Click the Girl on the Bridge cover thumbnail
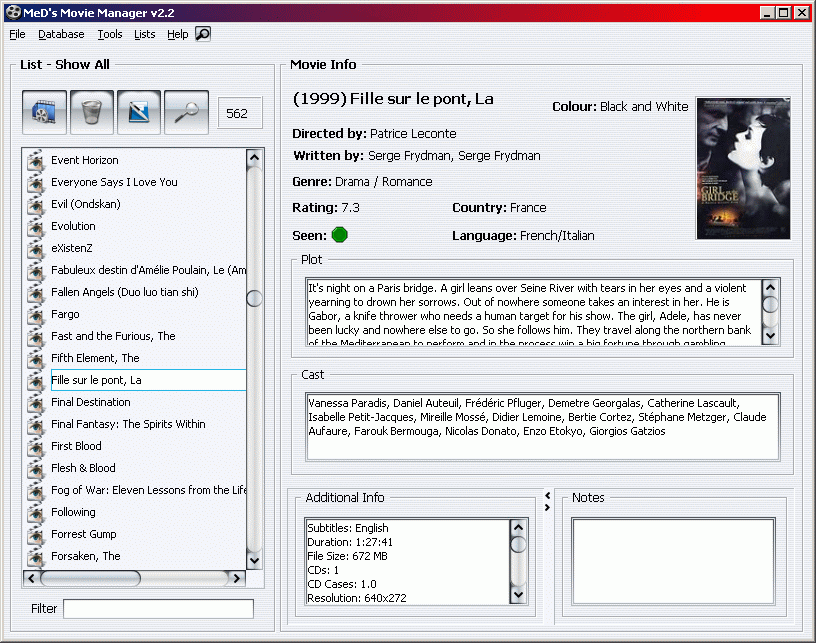816x643 pixels. pyautogui.click(x=743, y=169)
